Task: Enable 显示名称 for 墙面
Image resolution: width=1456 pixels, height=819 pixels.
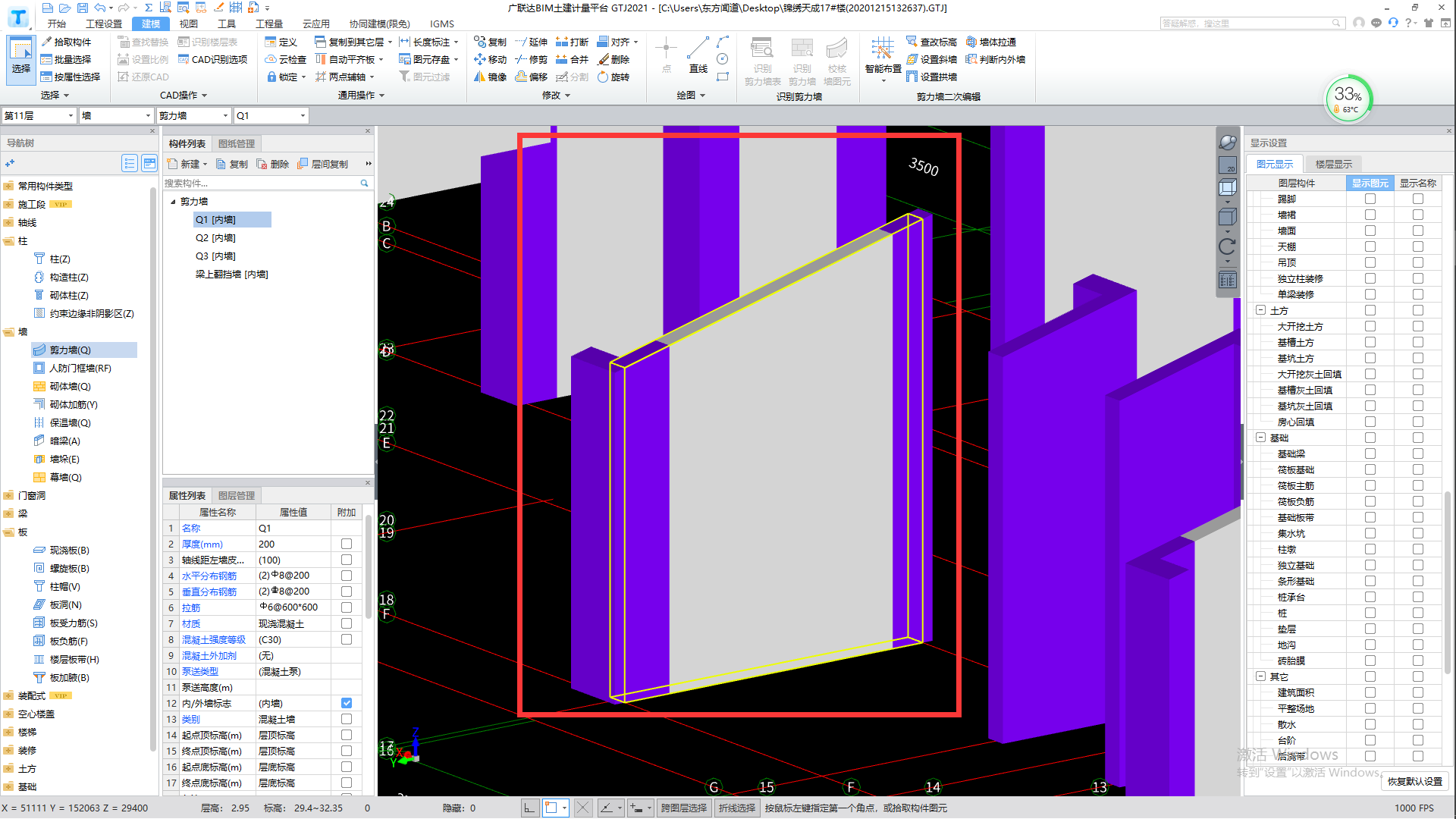Action: (1417, 231)
